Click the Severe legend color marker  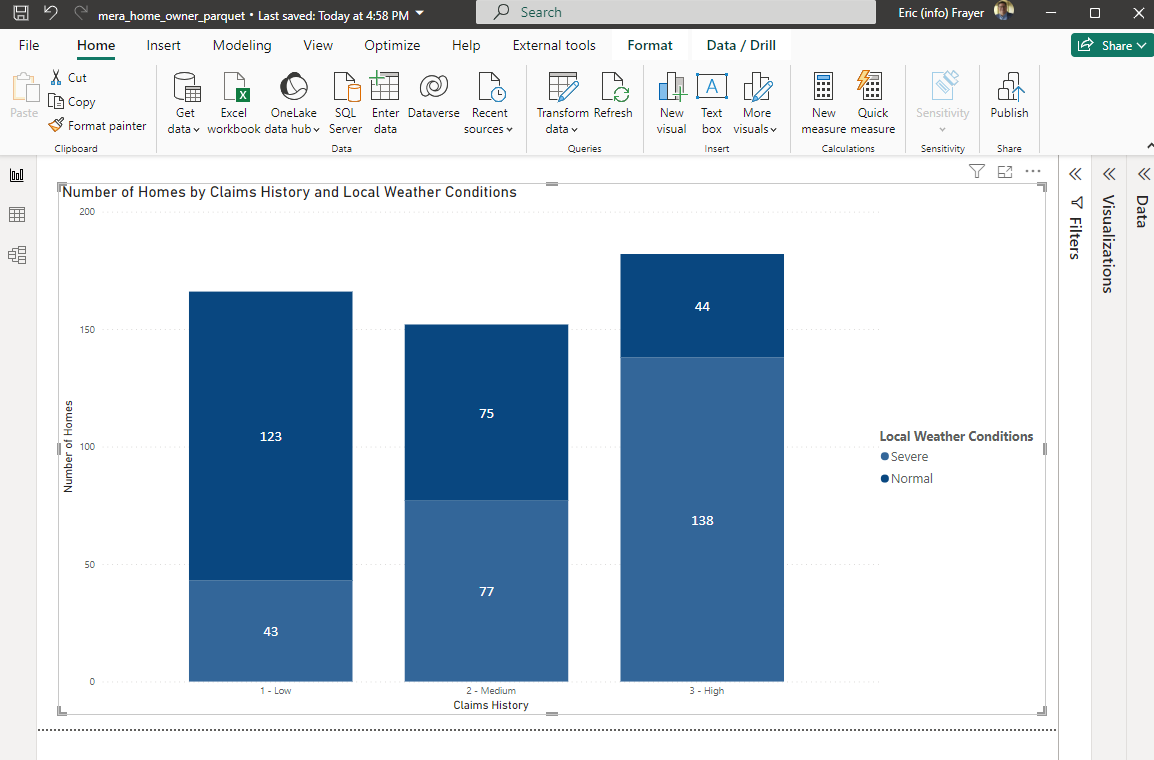point(884,457)
